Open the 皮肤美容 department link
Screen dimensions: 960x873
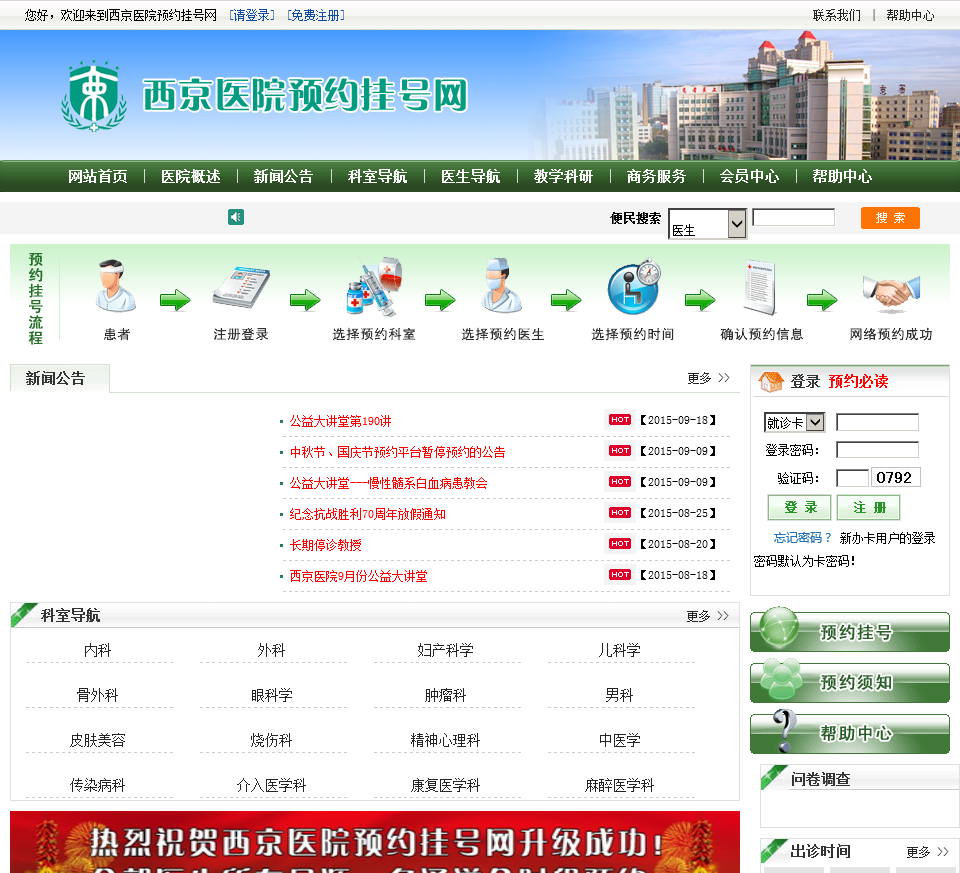tap(97, 740)
